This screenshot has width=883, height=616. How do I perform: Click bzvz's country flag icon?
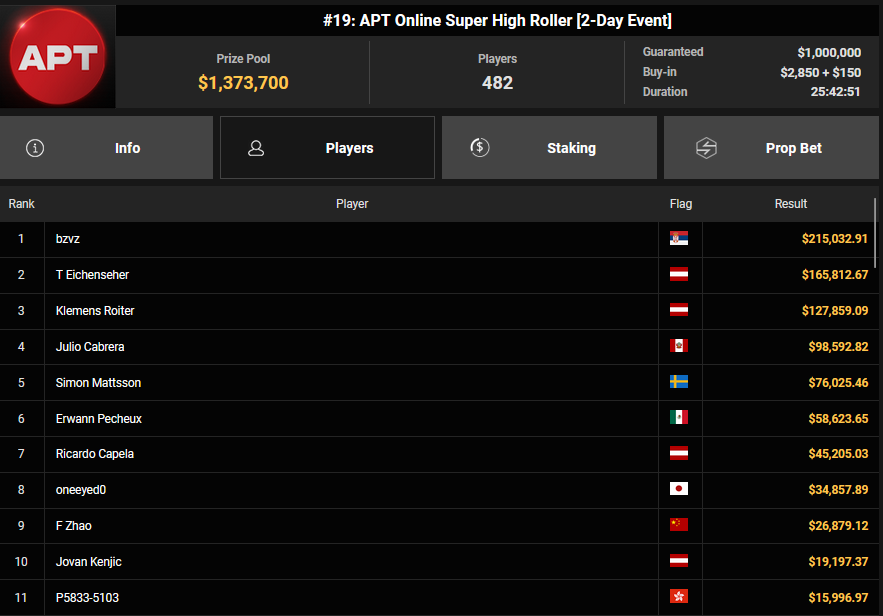(679, 239)
